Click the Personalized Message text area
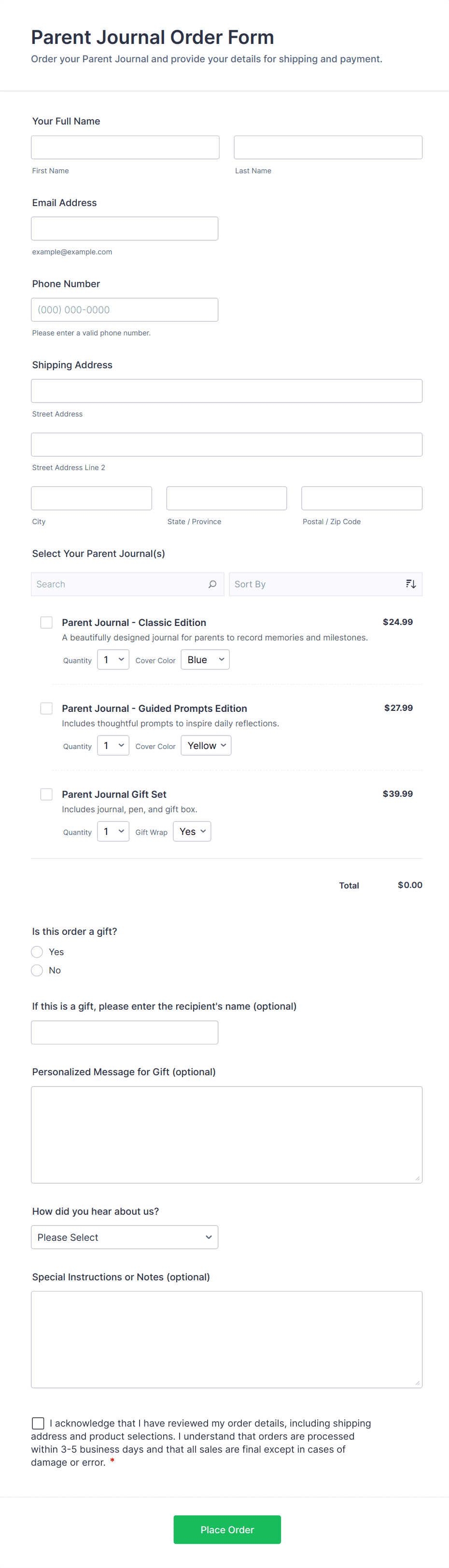This screenshot has width=449, height=1568. (226, 1135)
